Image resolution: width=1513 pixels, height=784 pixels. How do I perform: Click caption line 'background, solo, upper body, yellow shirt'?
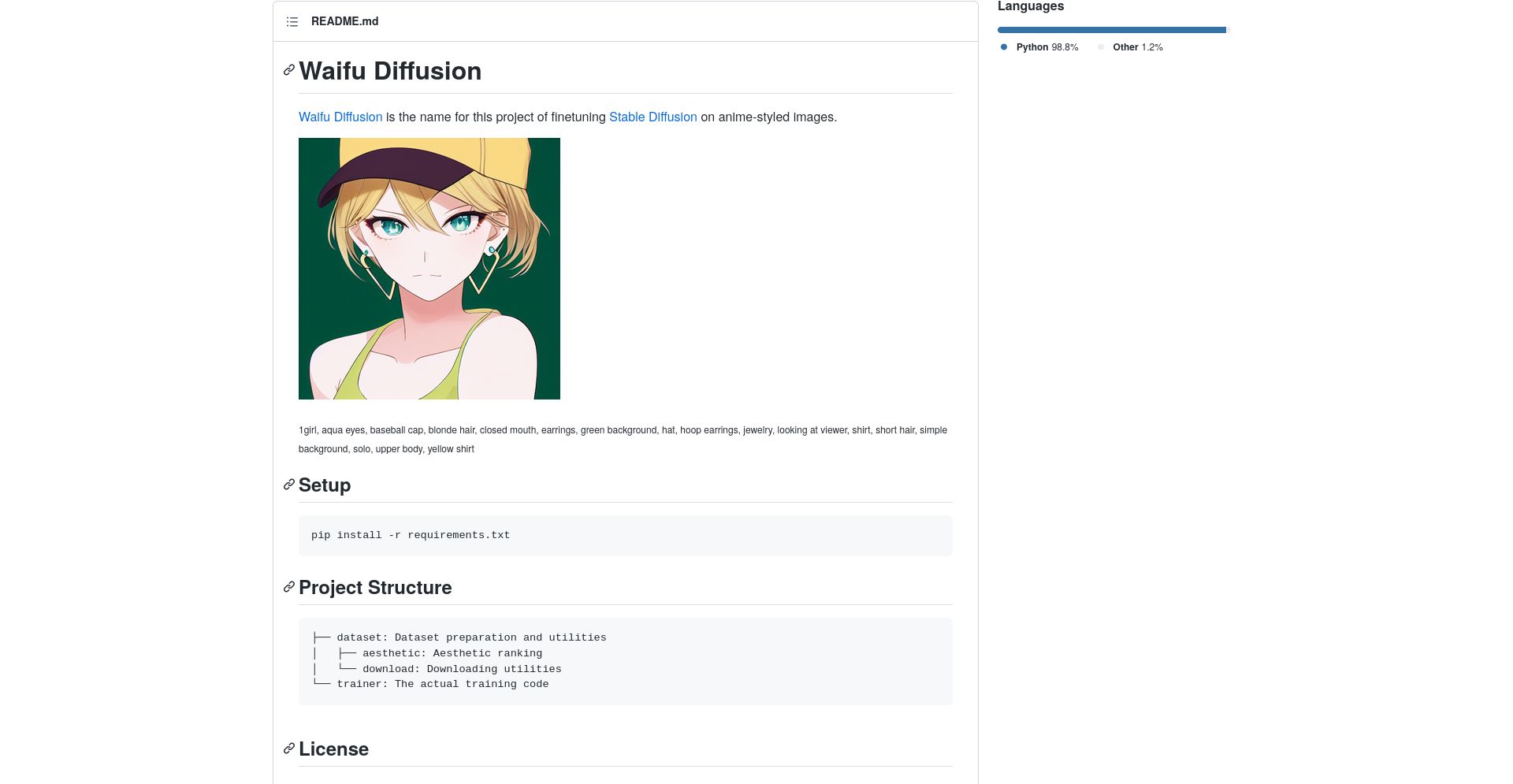pos(386,449)
